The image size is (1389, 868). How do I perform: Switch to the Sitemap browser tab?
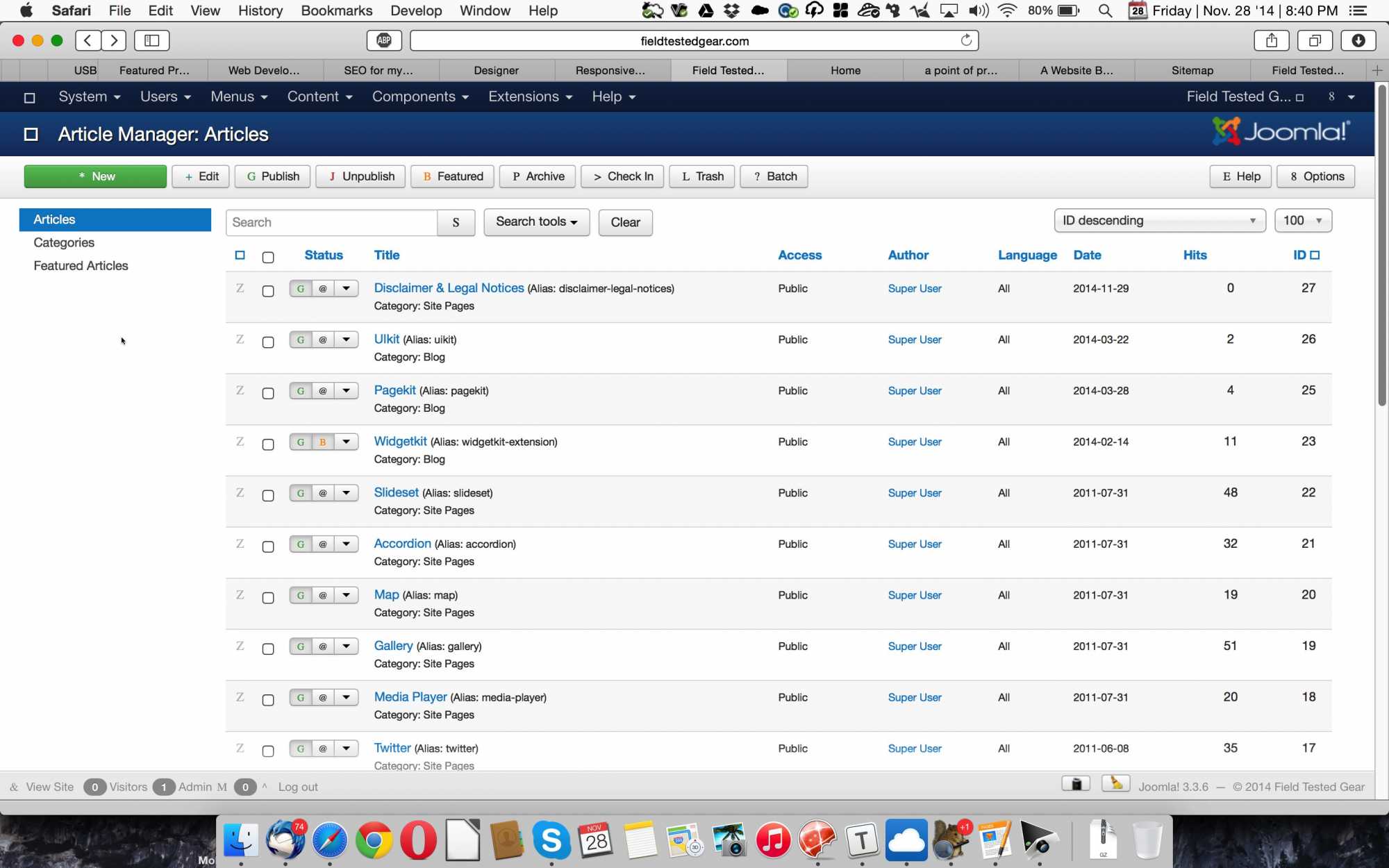[1192, 70]
